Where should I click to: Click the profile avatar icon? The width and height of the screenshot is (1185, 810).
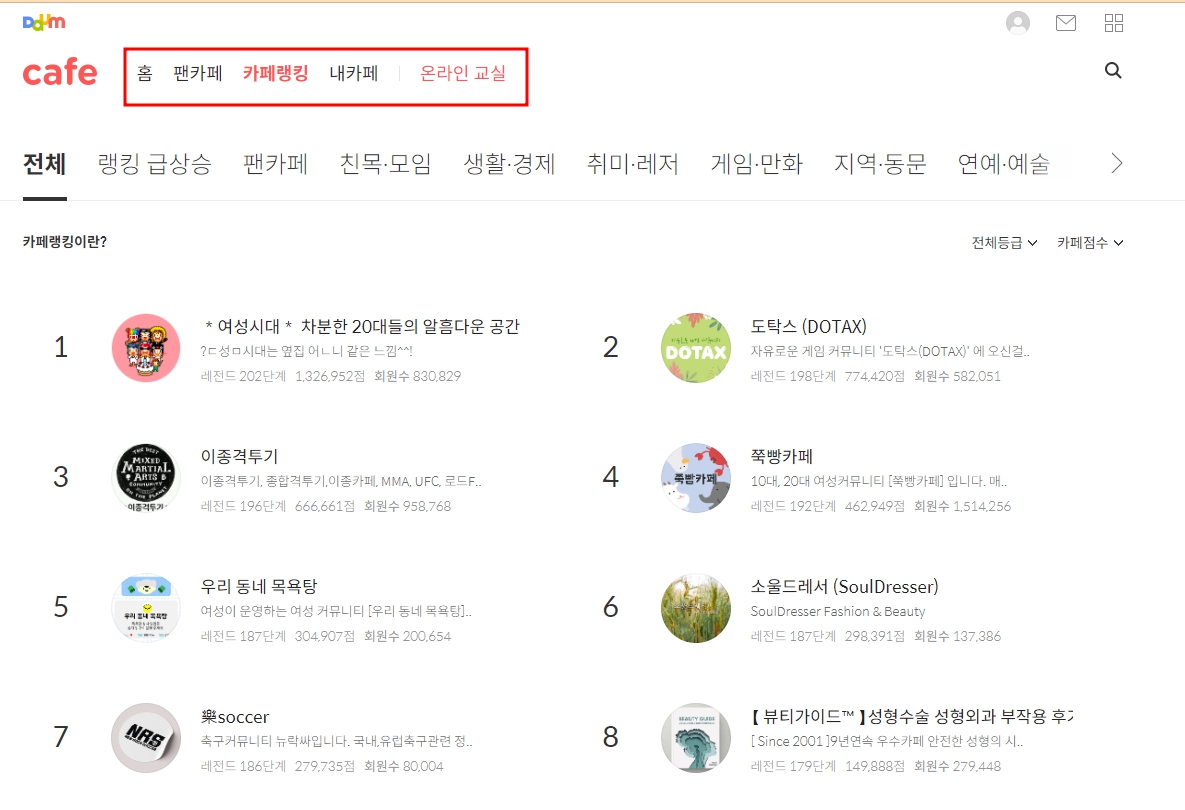pos(1018,22)
